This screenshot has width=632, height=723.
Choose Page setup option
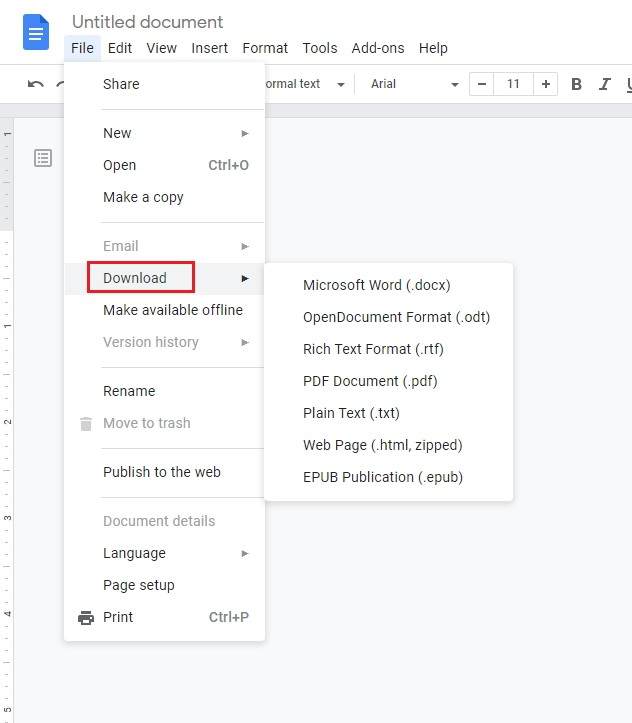[138, 585]
